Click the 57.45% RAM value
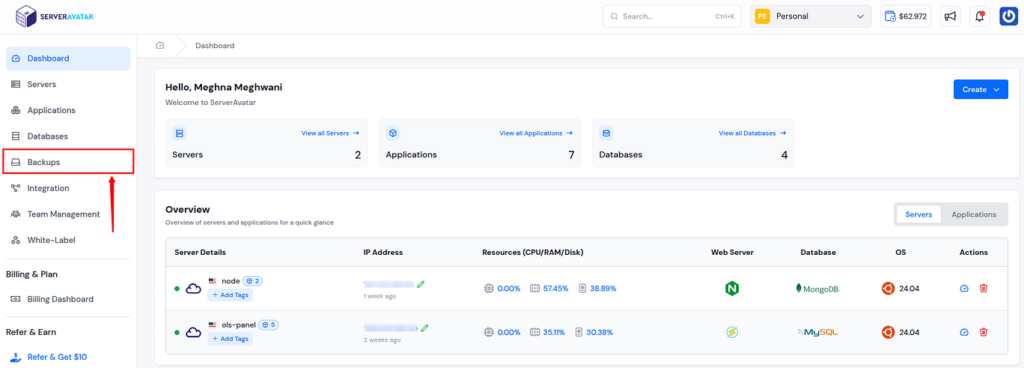This screenshot has width=1024, height=368. pyautogui.click(x=556, y=288)
